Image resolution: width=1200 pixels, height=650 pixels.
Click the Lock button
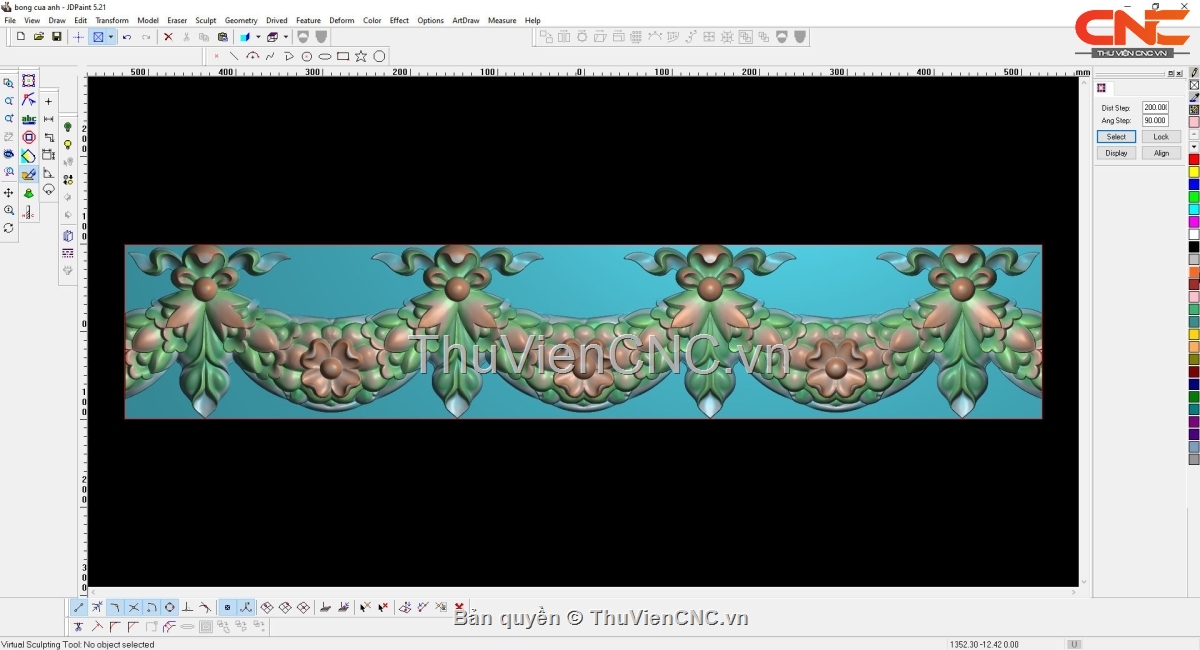pyautogui.click(x=1160, y=137)
